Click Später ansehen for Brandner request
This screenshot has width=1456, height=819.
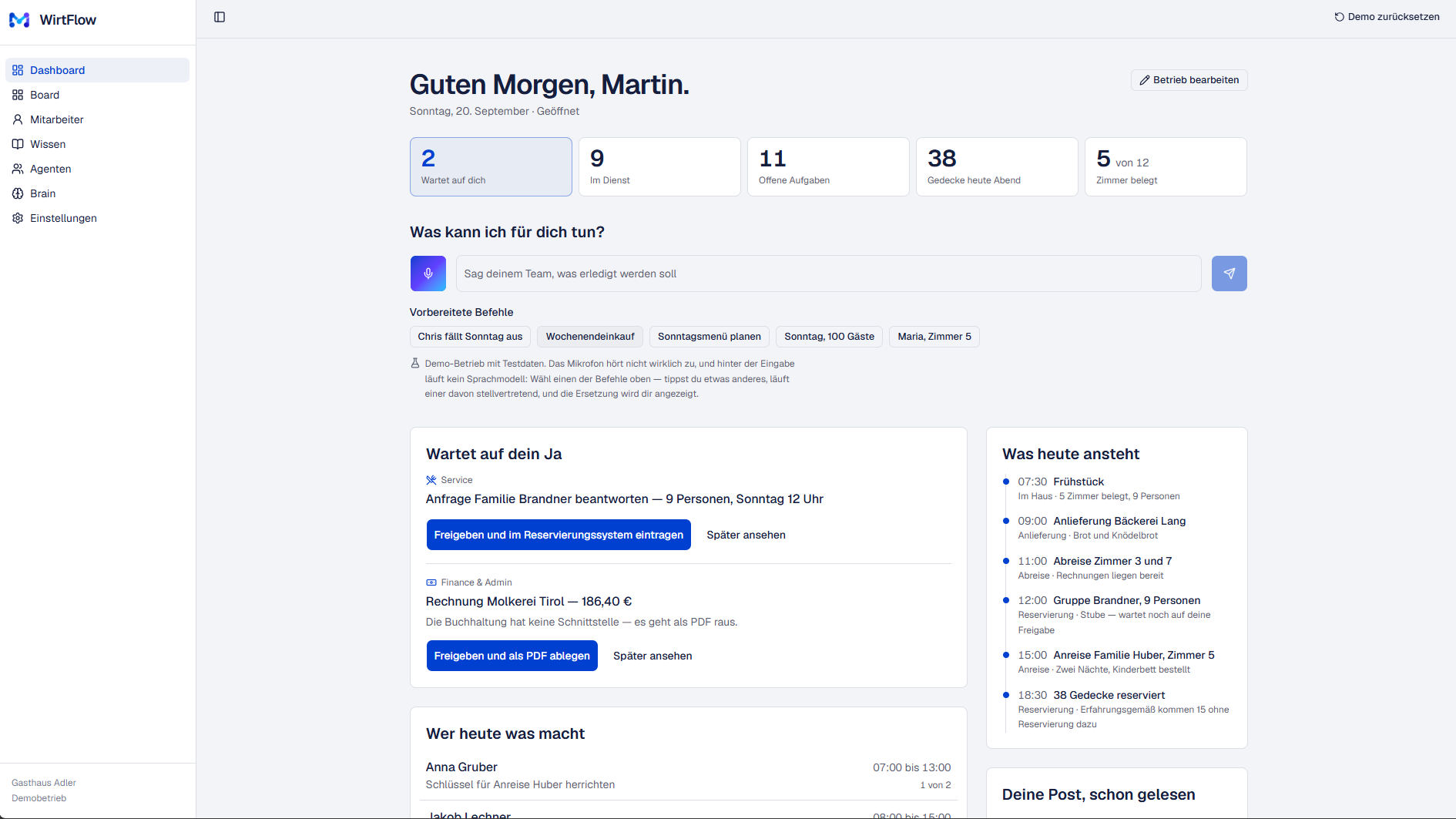[x=746, y=535]
